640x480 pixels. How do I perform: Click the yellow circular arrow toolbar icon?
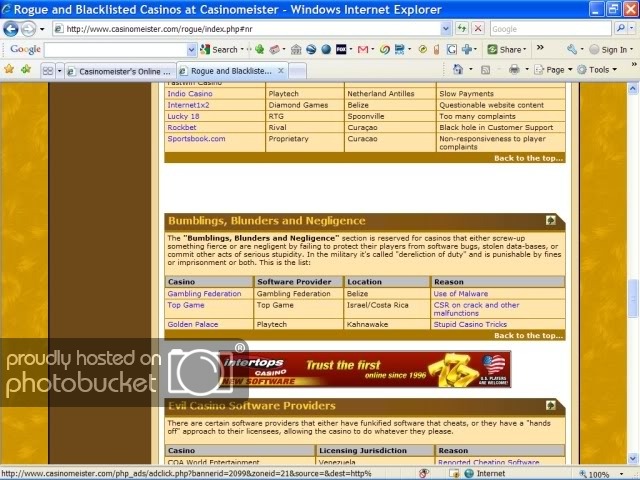423,50
